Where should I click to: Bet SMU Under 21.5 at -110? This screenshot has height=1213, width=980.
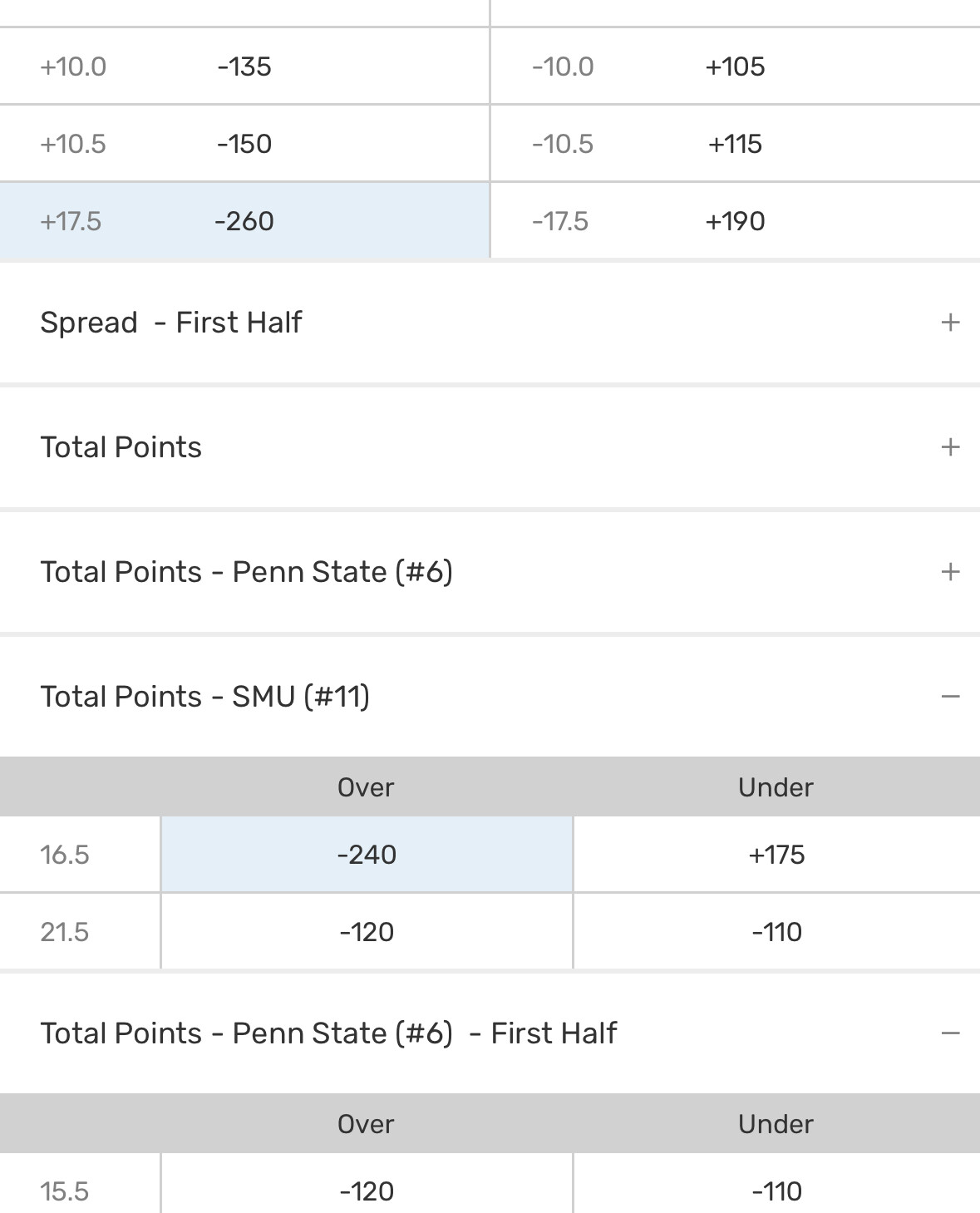[x=776, y=932]
